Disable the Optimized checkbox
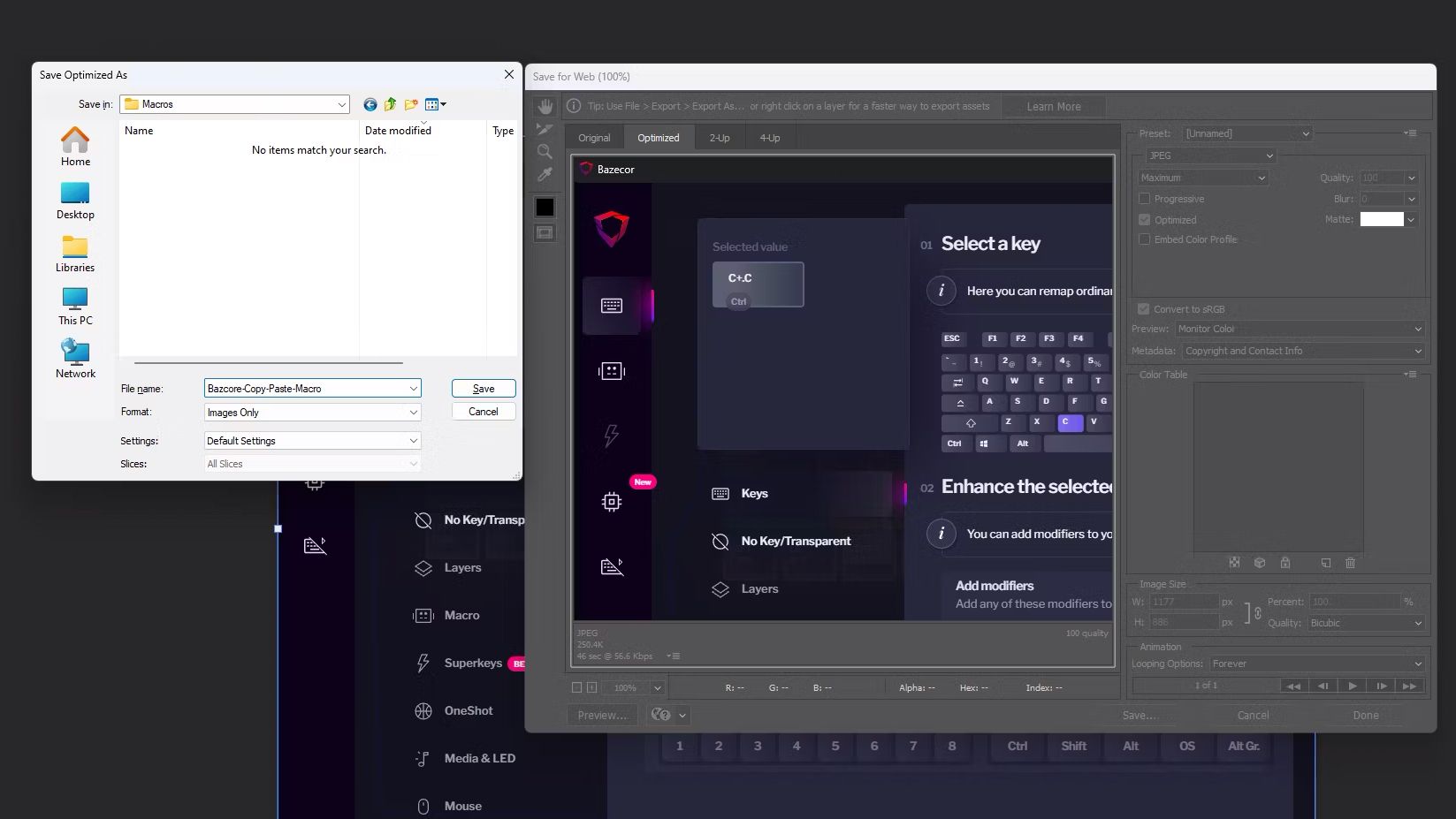 1144,219
